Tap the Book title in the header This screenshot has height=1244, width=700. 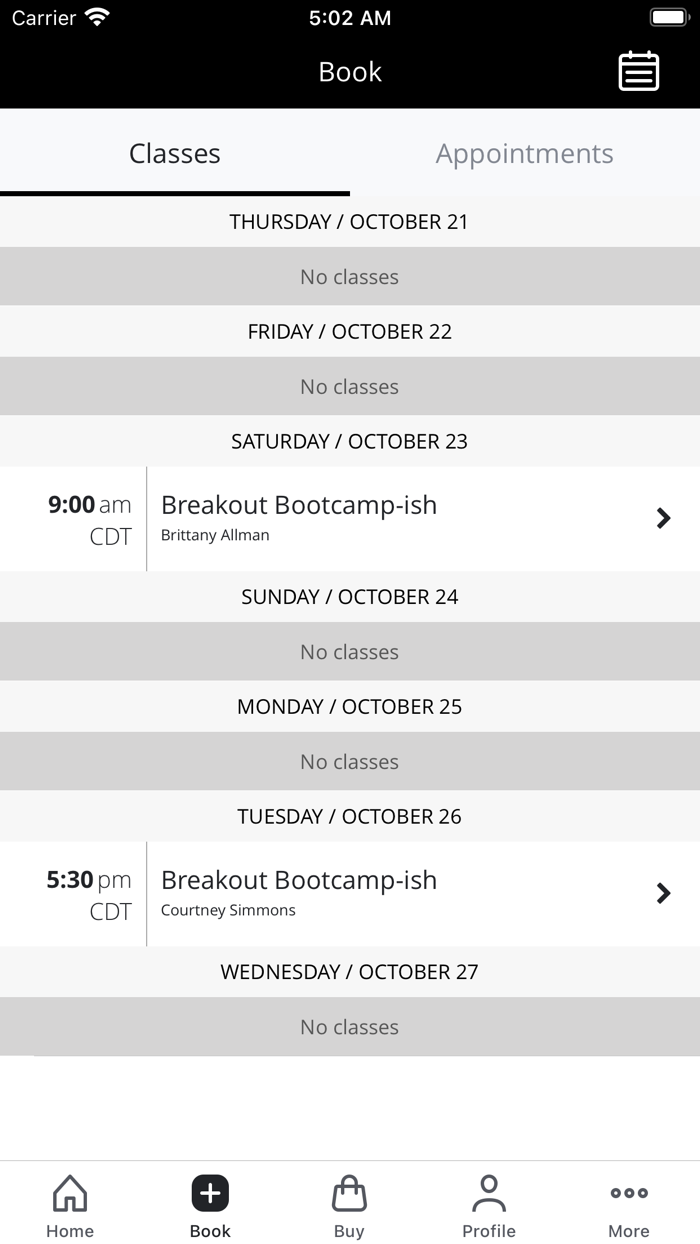click(349, 71)
